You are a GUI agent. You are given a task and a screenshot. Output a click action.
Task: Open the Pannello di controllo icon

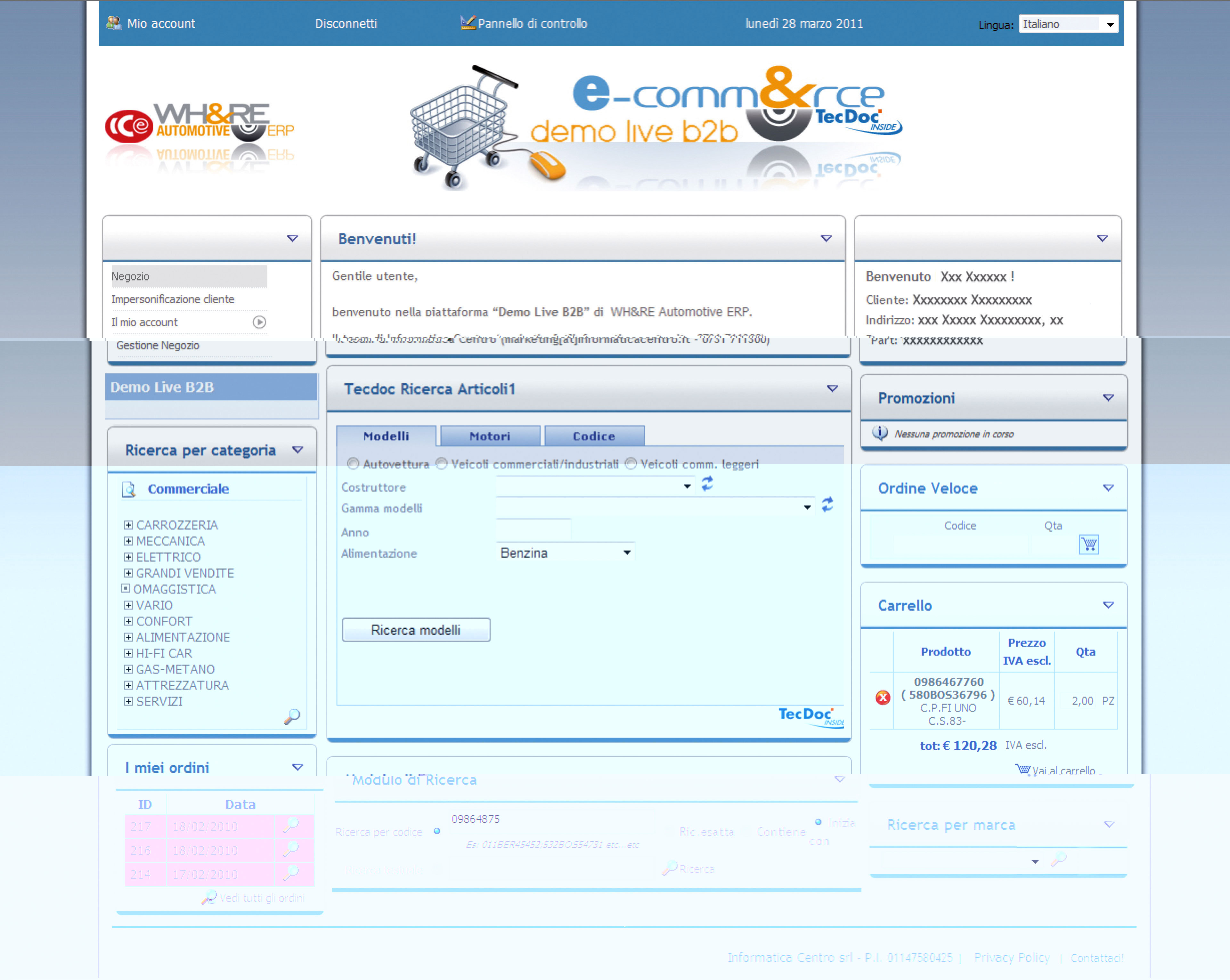[468, 23]
